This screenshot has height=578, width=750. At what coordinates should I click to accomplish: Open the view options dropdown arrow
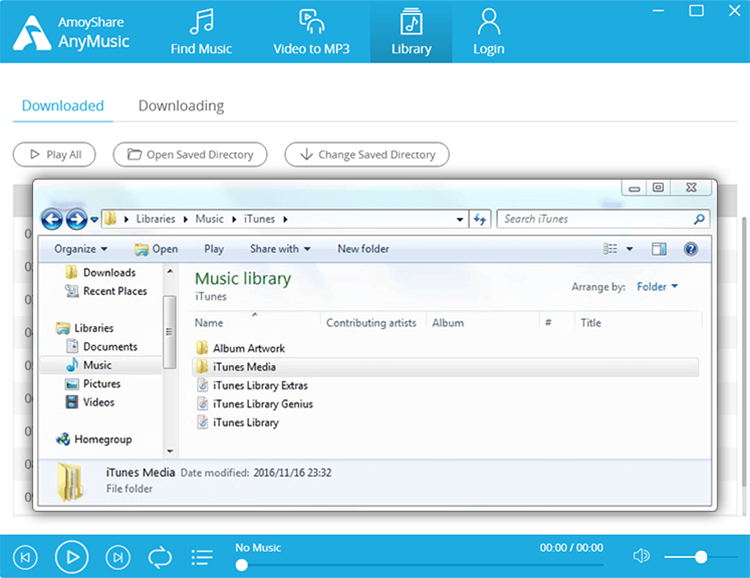[629, 249]
